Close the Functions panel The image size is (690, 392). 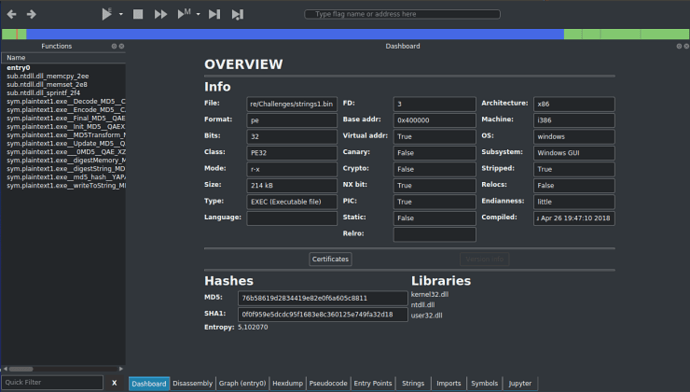(121, 46)
